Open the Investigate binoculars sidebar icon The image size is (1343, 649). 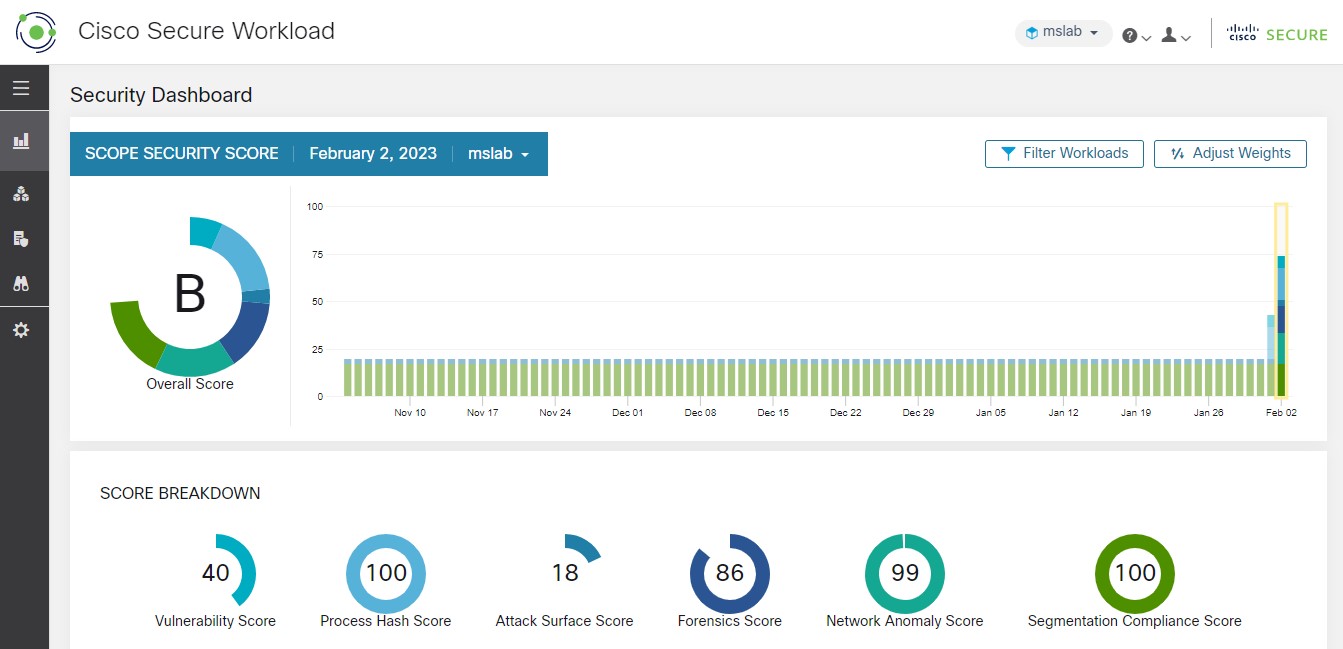21,283
